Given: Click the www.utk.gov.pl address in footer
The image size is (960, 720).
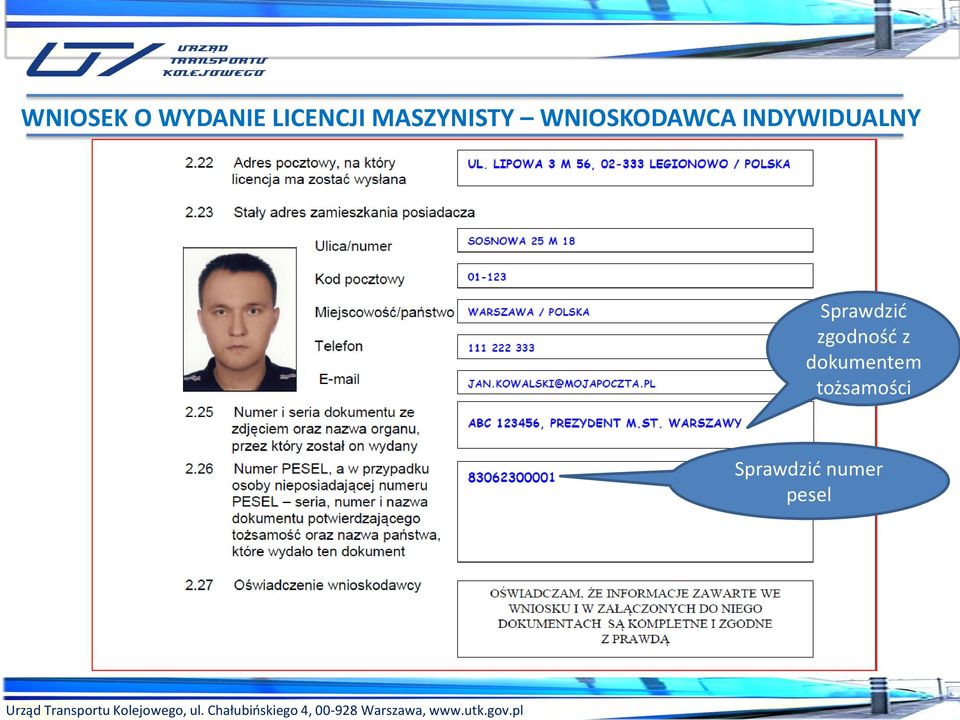Looking at the screenshot, I should (x=476, y=710).
